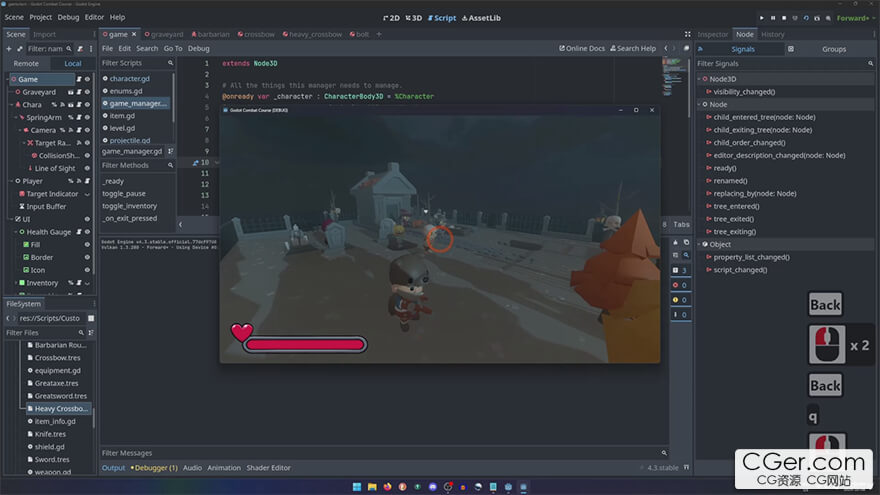Viewport: 880px width, 495px height.
Task: Switch to the 3D workspace
Action: [414, 18]
